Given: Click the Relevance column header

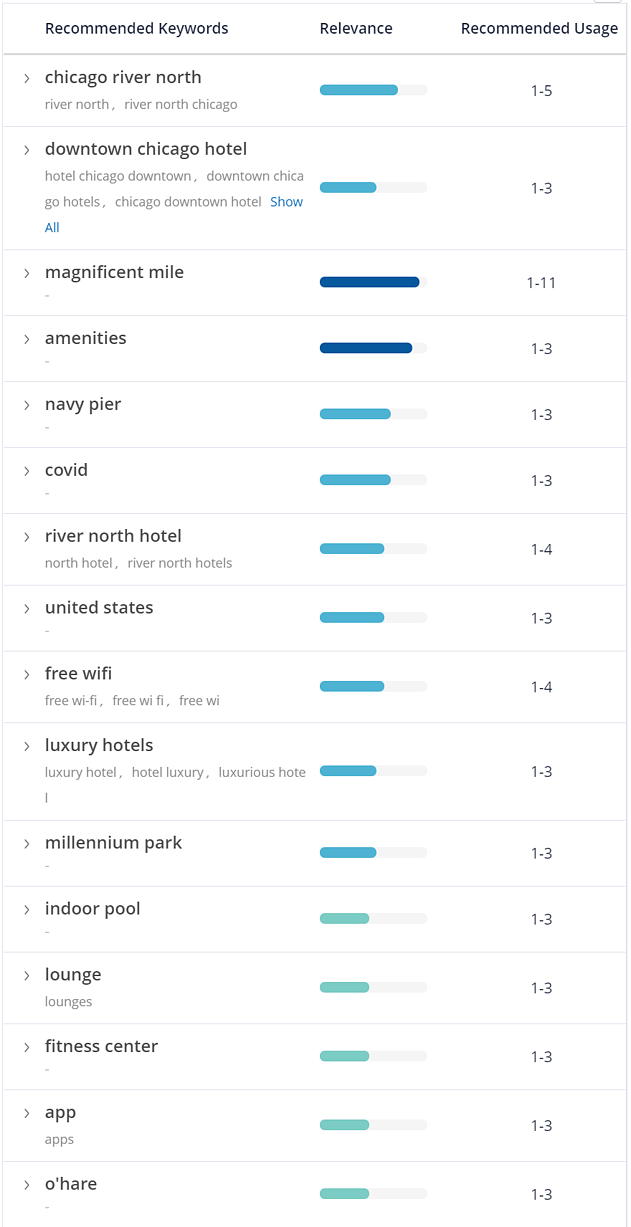Looking at the screenshot, I should [x=356, y=29].
